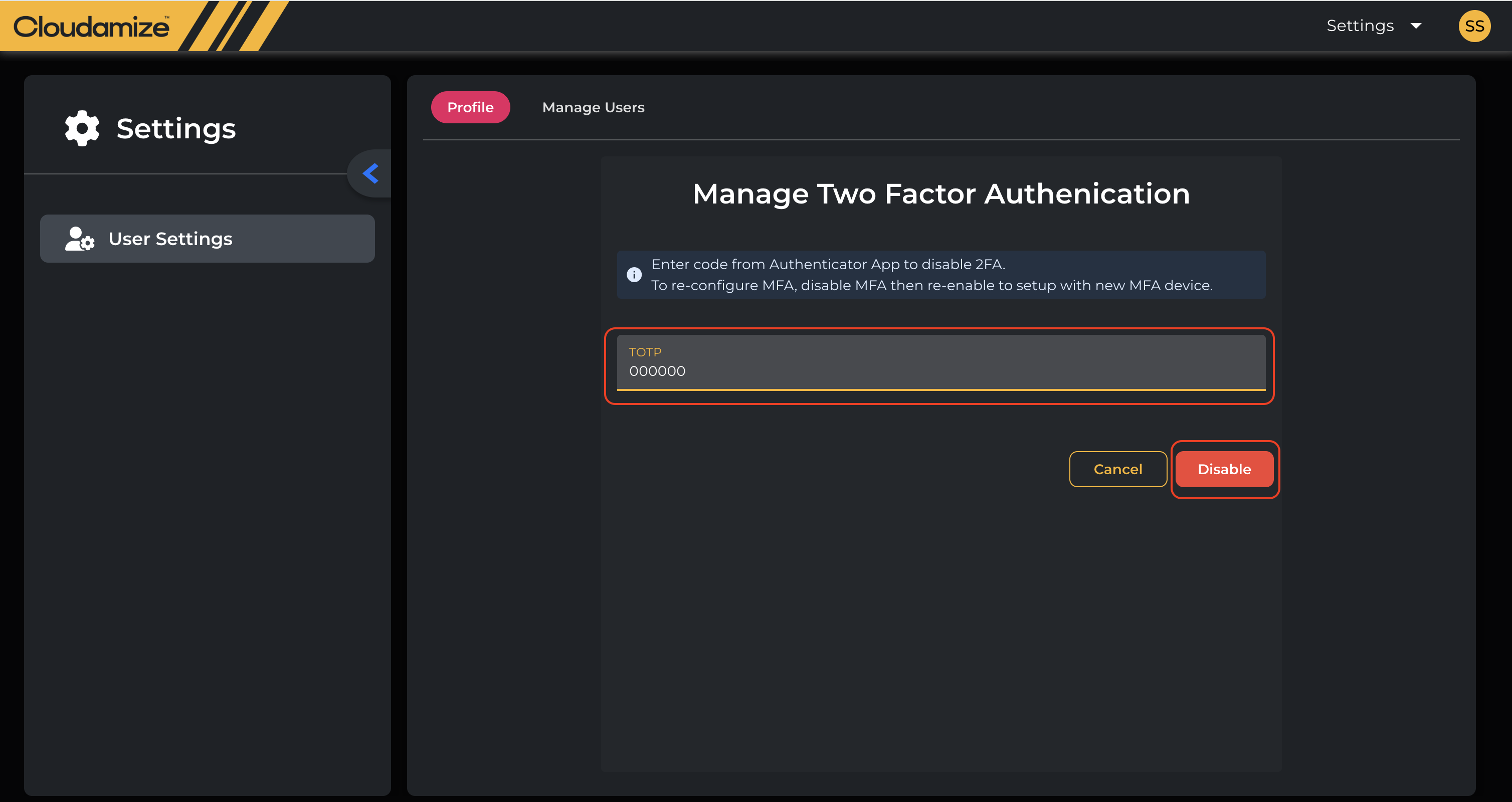Click the 're-configure MFA' notice line
Image resolution: width=1512 pixels, height=802 pixels.
pos(931,286)
